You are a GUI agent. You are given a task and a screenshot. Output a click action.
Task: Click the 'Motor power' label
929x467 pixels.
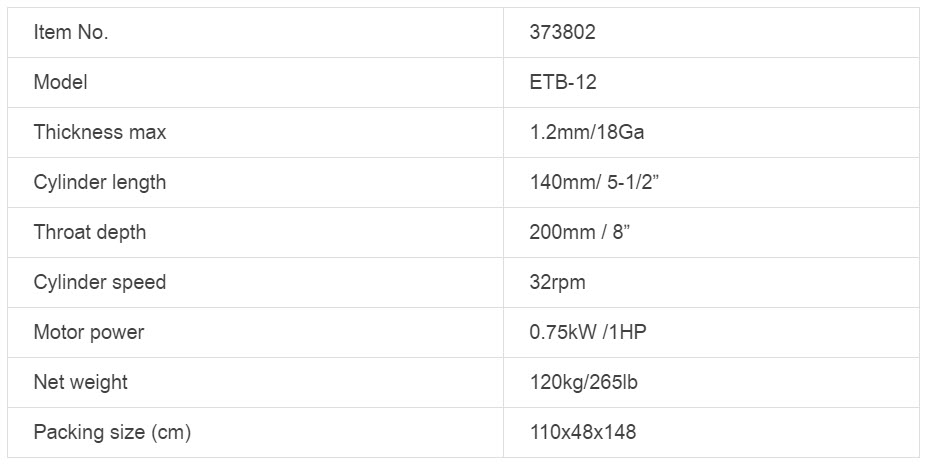(x=89, y=332)
